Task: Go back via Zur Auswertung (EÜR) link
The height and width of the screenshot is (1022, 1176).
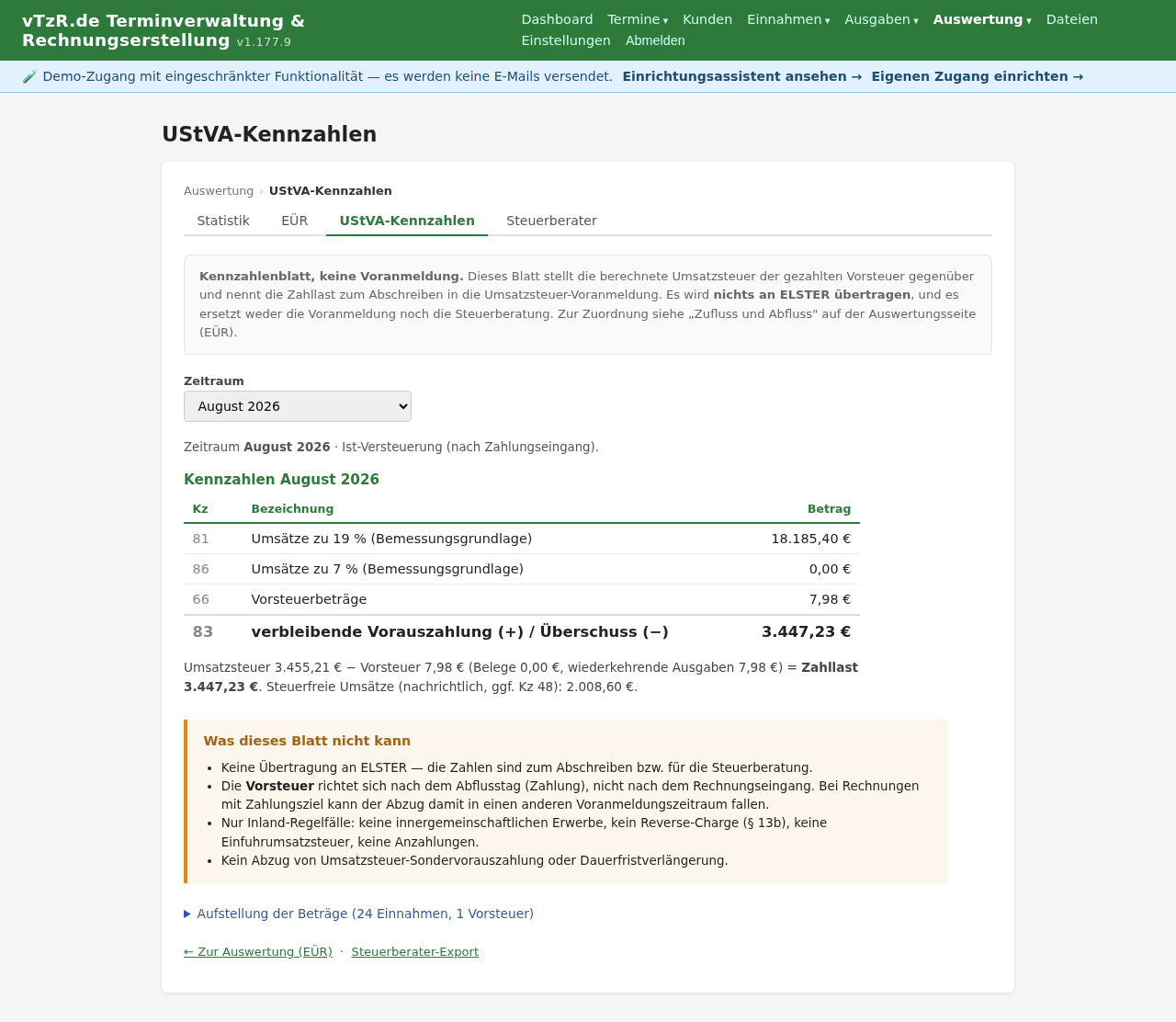Action: [x=258, y=952]
